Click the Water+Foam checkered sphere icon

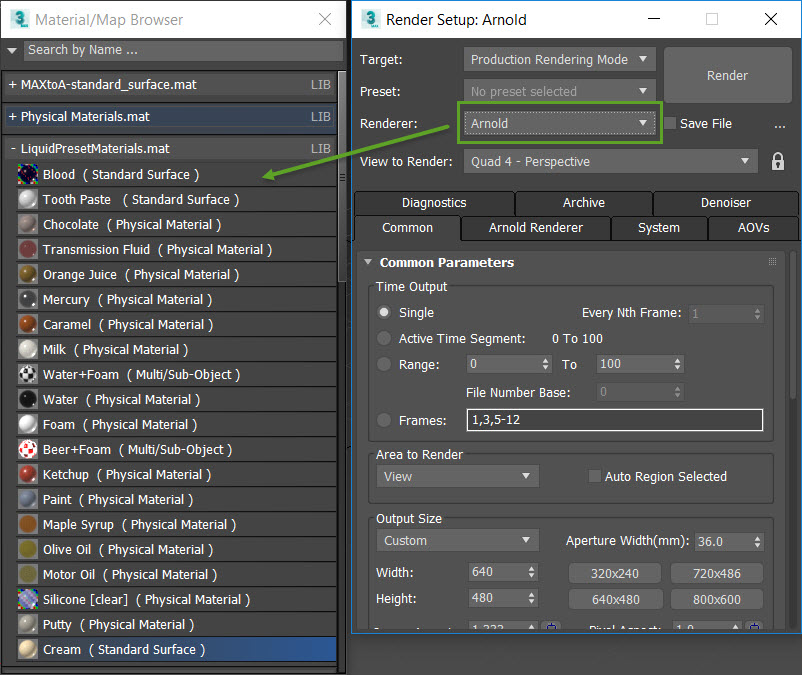click(28, 375)
